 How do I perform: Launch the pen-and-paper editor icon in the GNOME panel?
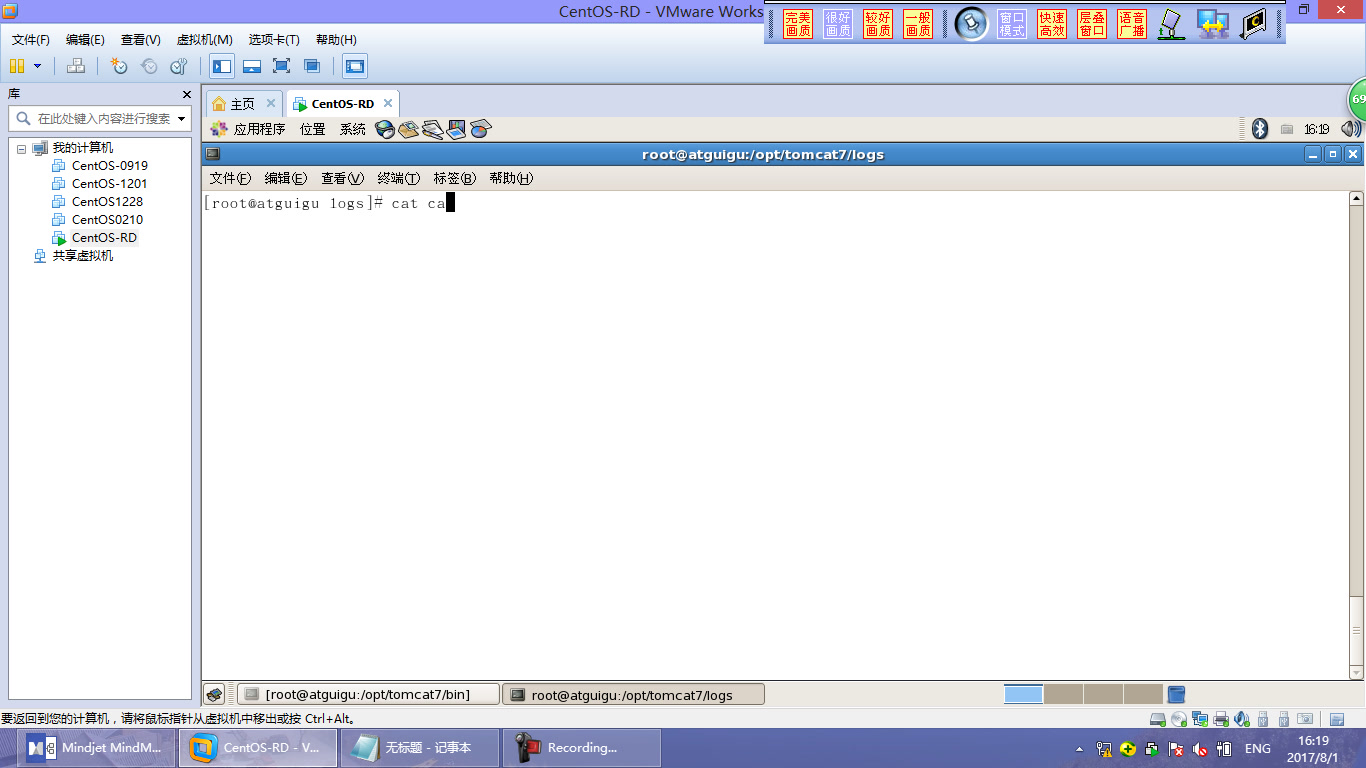pyautogui.click(x=432, y=129)
